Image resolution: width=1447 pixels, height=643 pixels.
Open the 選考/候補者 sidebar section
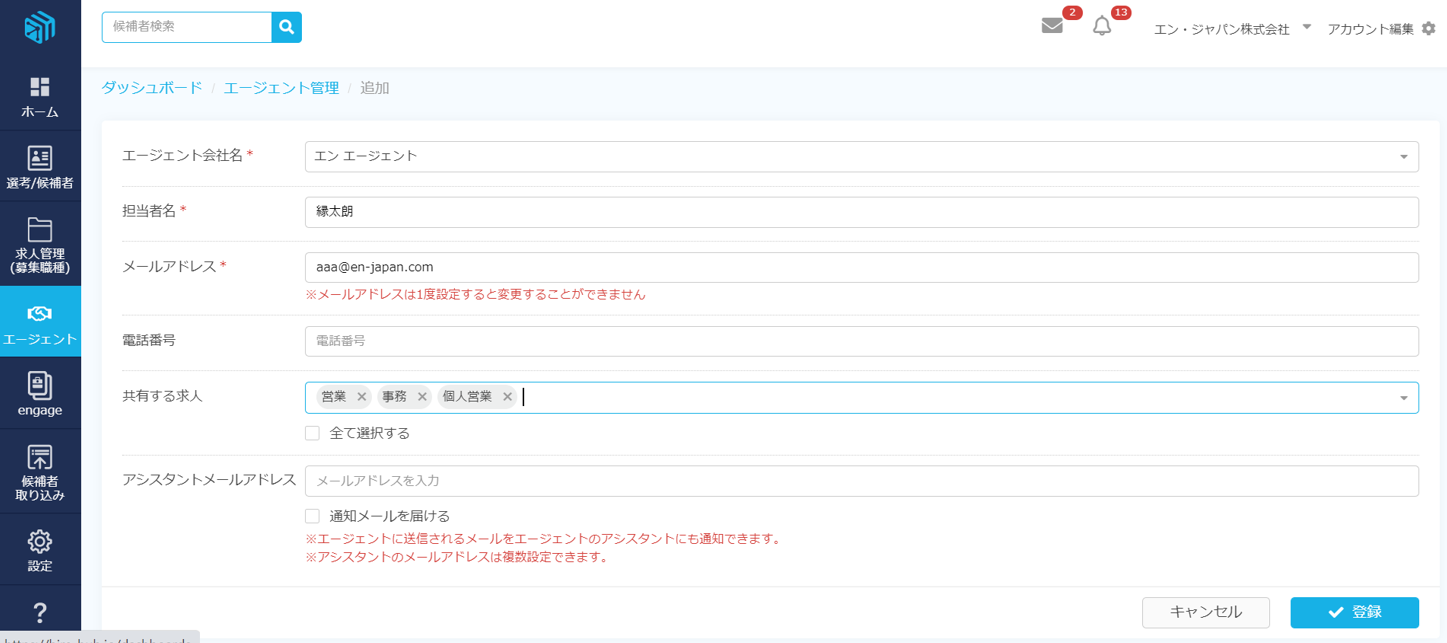pyautogui.click(x=40, y=167)
